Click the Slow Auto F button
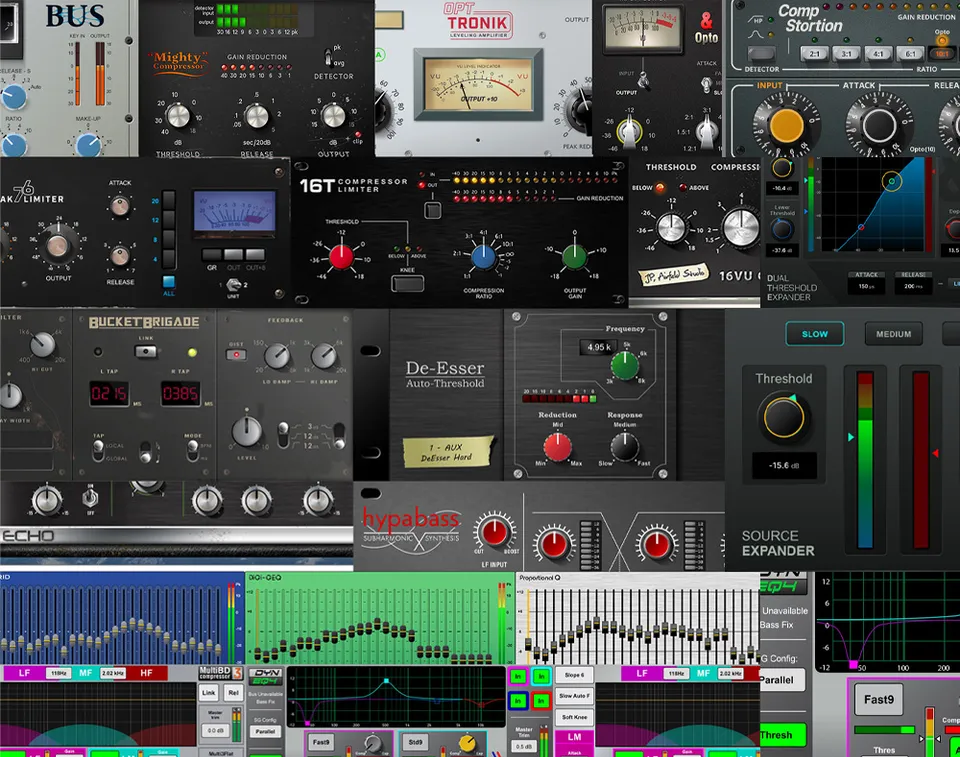The height and width of the screenshot is (757, 960). click(574, 696)
